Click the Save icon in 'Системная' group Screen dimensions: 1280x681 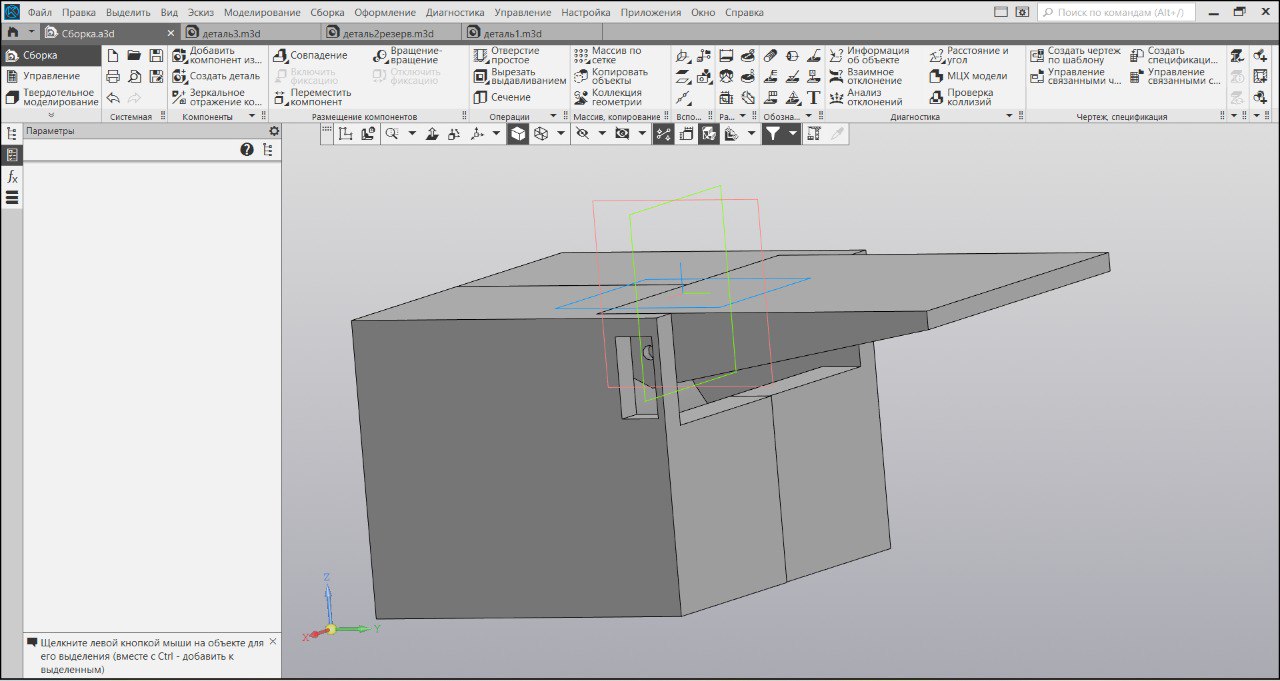156,55
